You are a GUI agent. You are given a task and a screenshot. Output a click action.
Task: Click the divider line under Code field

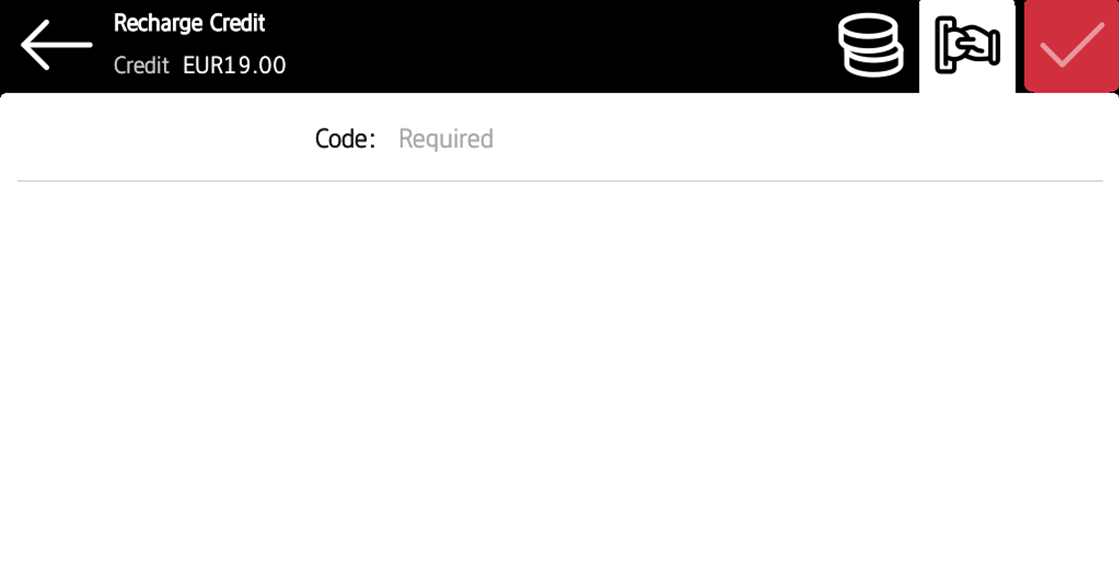[560, 181]
